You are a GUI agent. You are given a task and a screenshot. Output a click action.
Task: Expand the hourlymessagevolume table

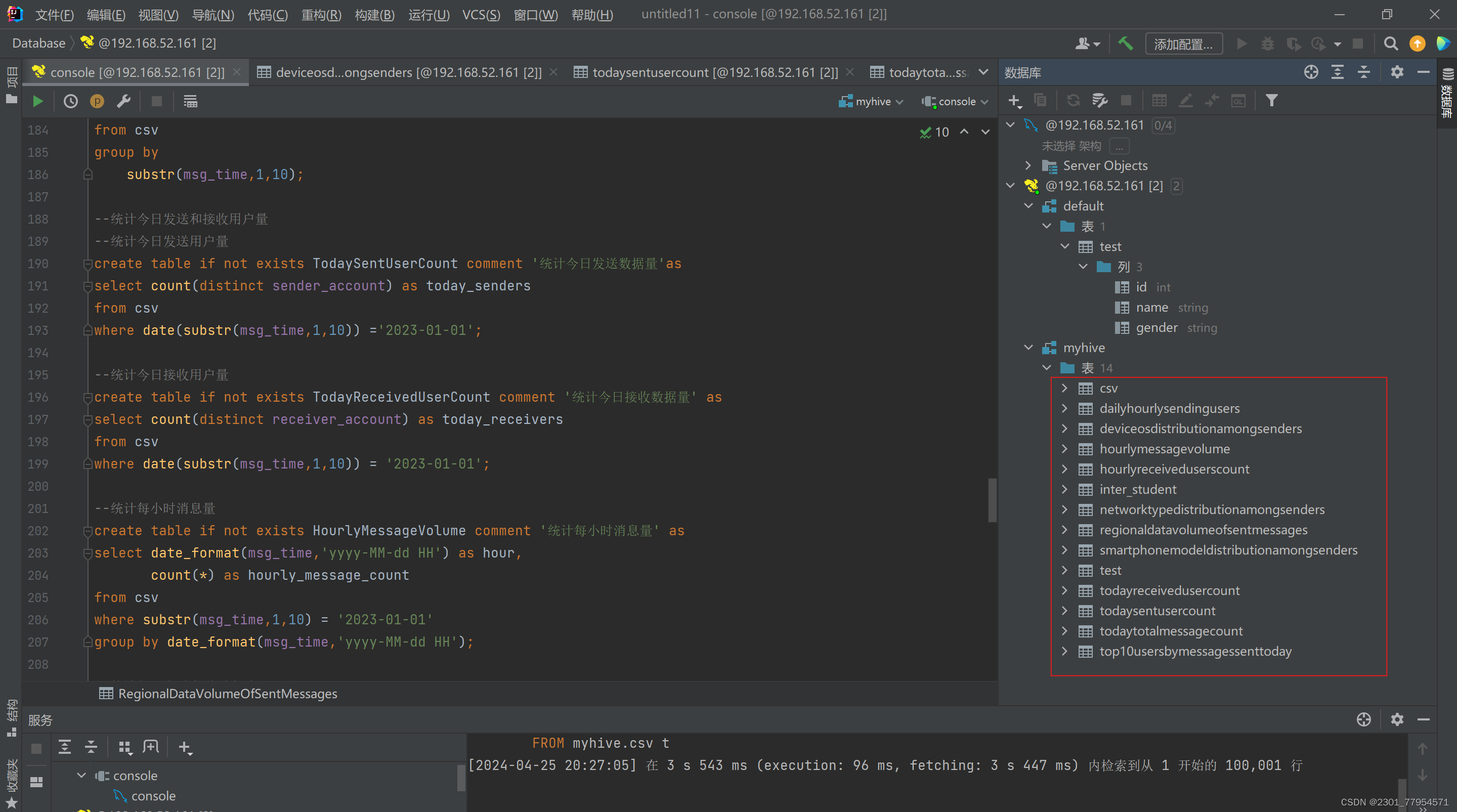point(1064,449)
